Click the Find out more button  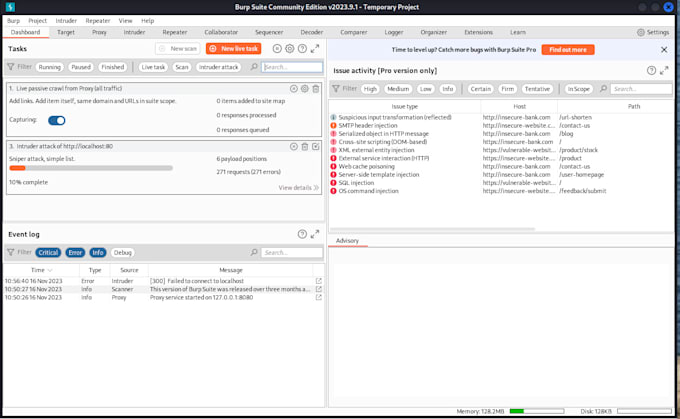point(568,49)
